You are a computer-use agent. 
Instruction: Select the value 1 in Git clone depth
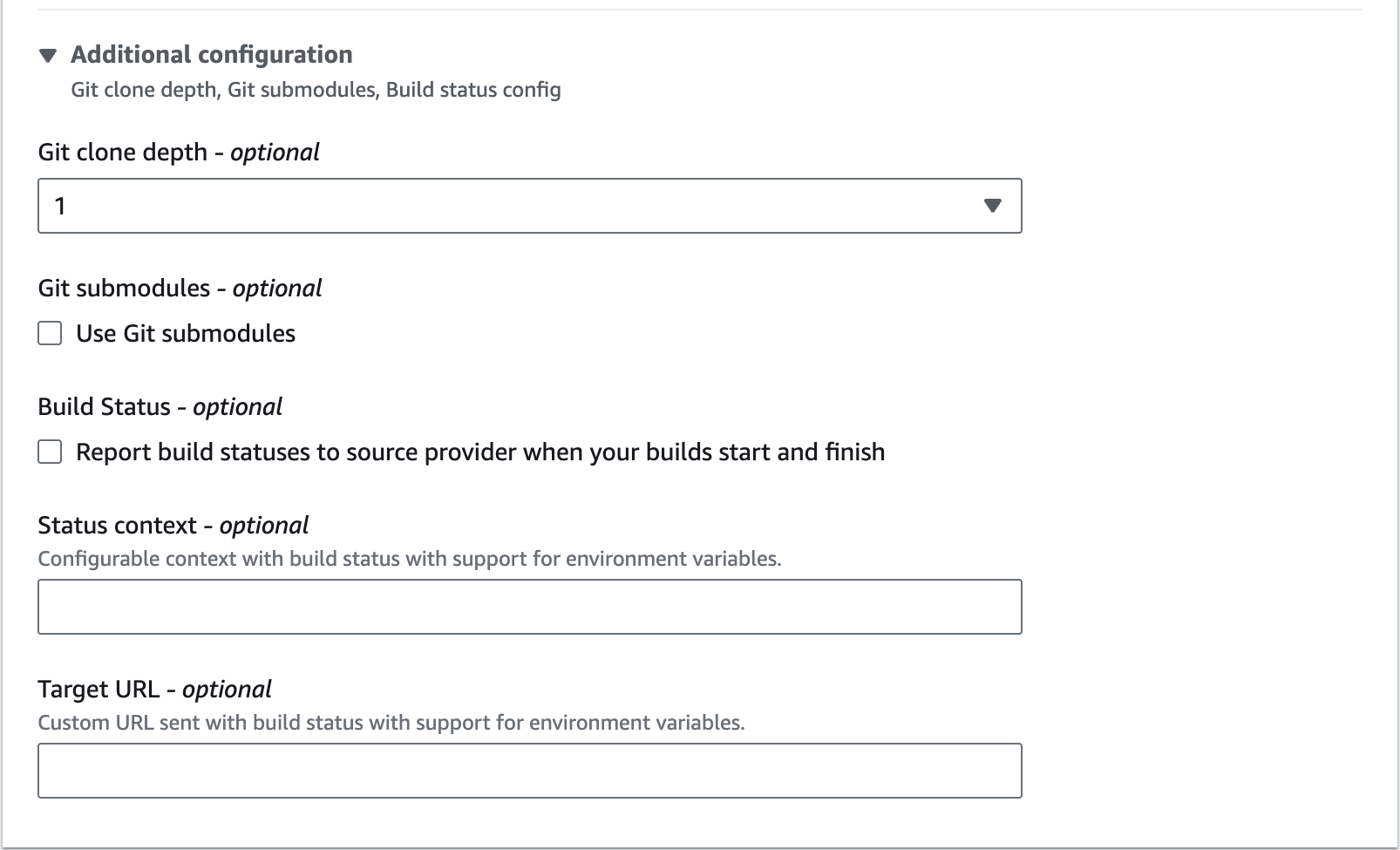(61, 207)
